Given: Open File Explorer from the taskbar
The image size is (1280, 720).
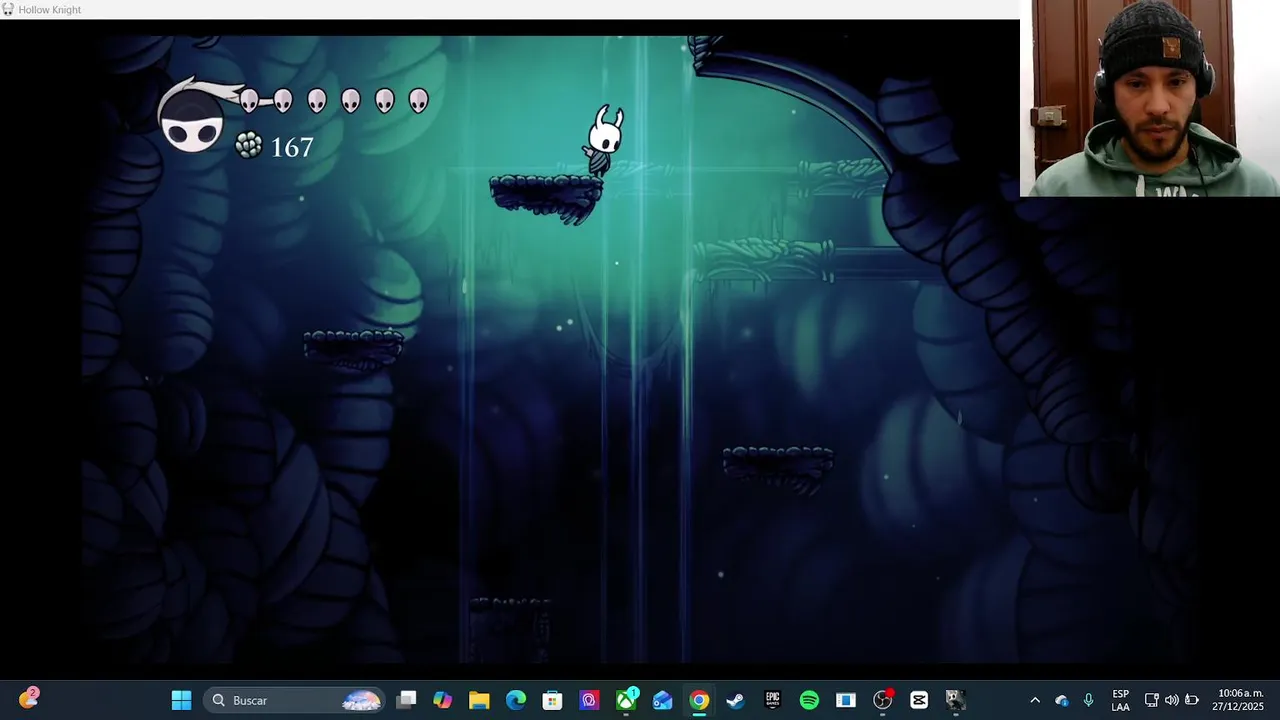Looking at the screenshot, I should [x=479, y=700].
